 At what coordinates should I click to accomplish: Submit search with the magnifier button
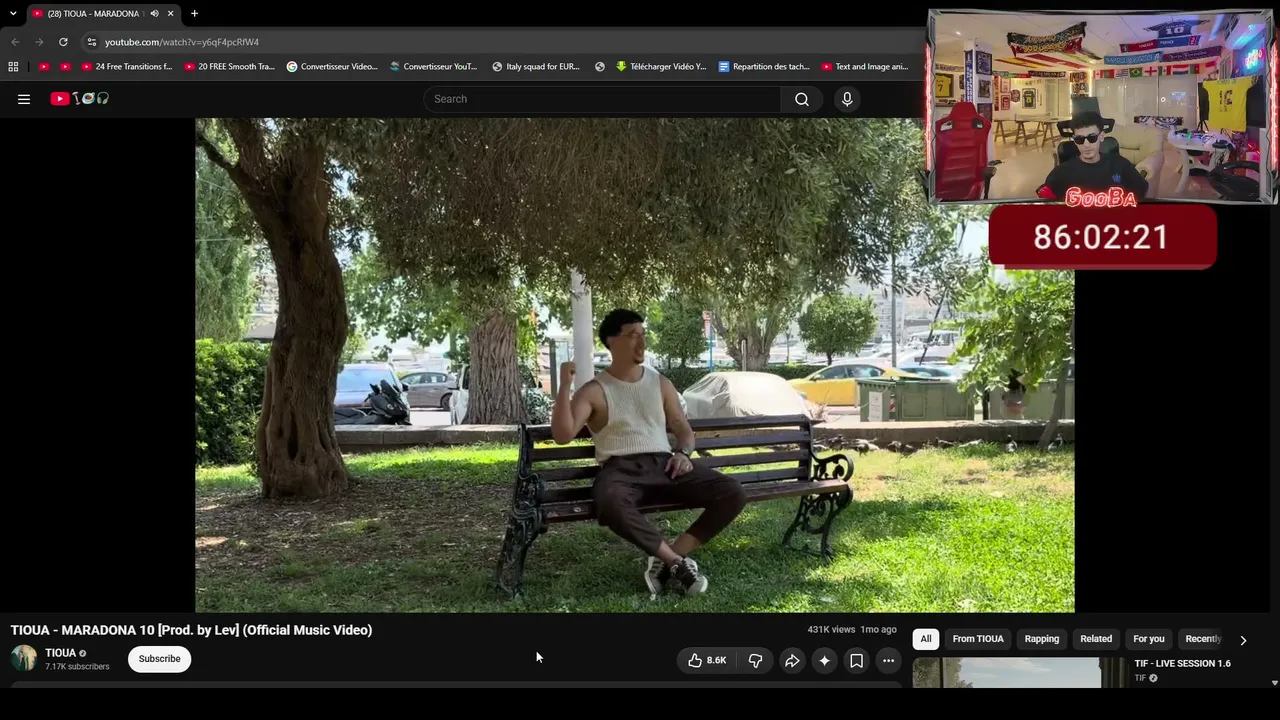(x=802, y=99)
